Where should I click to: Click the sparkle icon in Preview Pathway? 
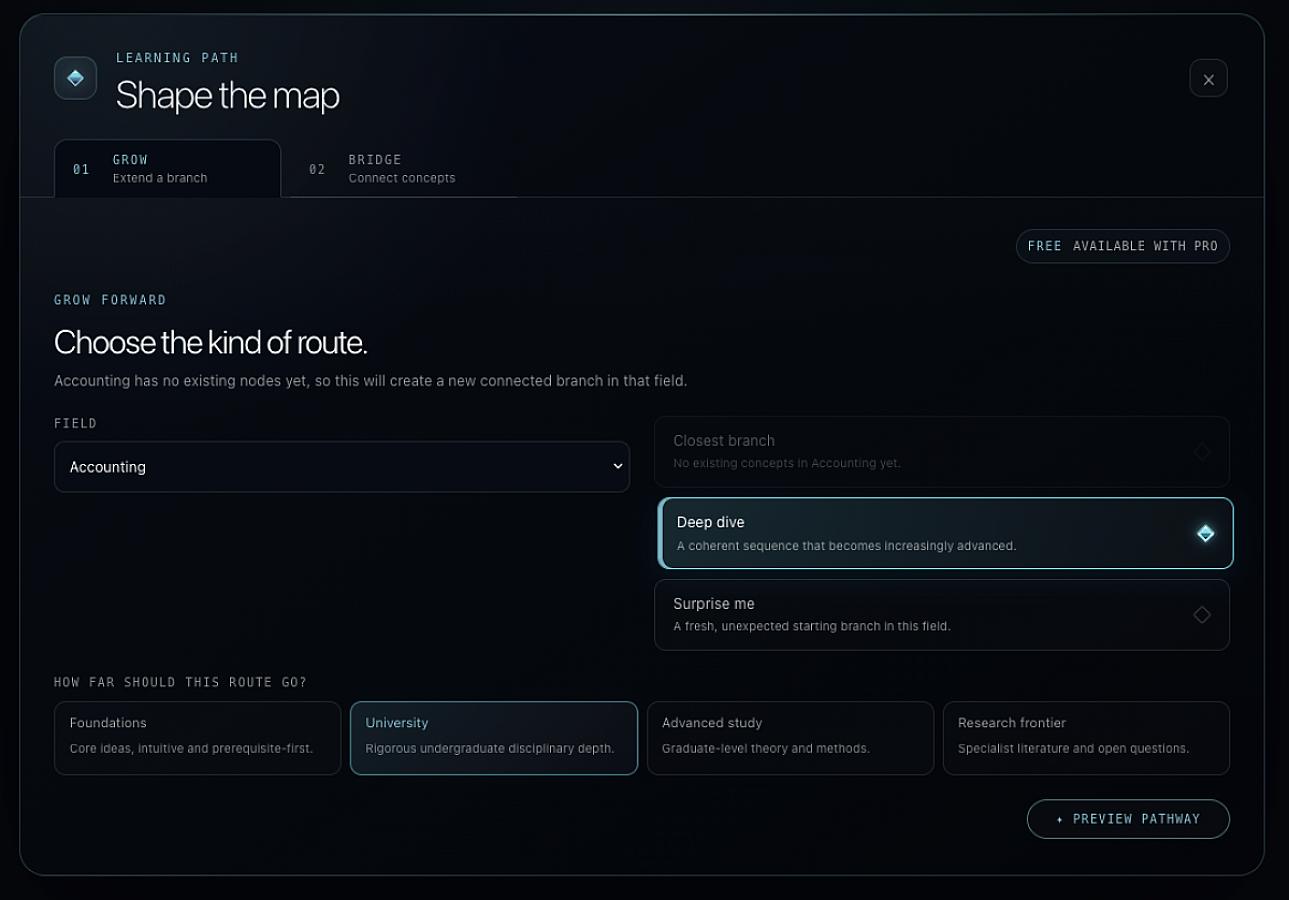[x=1060, y=819]
